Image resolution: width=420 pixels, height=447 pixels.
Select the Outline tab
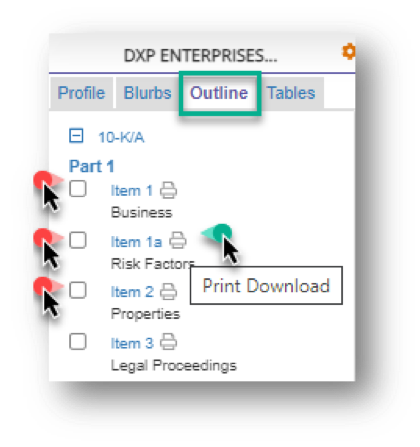tap(219, 93)
